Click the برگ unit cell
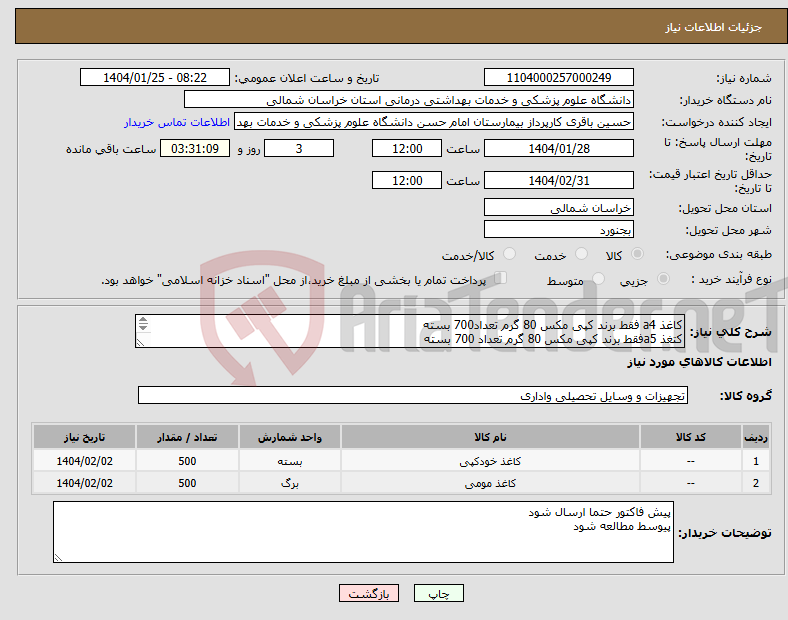 point(290,483)
